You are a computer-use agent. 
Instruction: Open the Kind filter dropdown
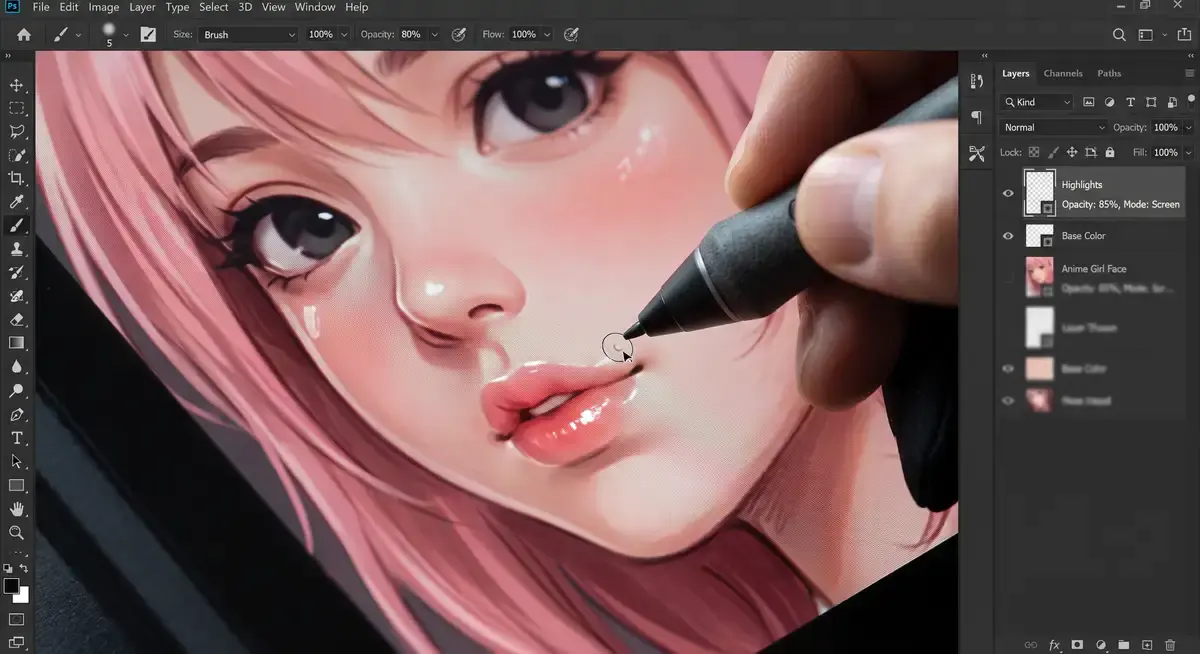click(x=1037, y=102)
